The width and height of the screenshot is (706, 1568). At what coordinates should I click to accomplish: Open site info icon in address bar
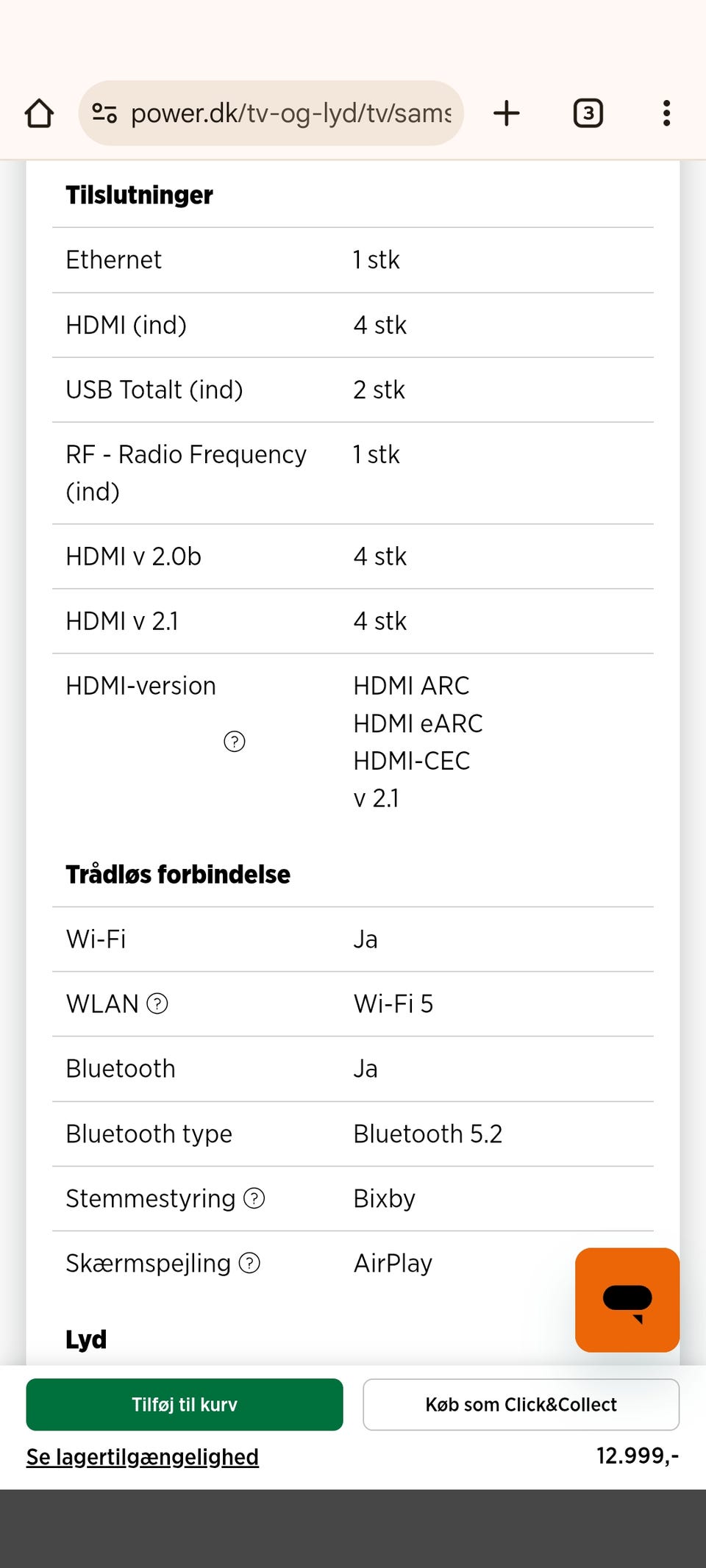tap(104, 113)
